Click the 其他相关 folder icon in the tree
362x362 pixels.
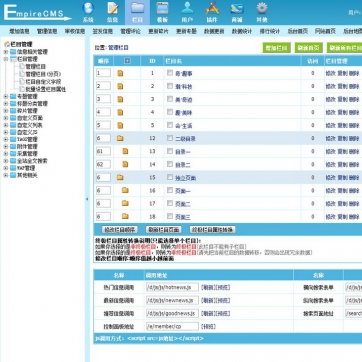tap(13, 175)
